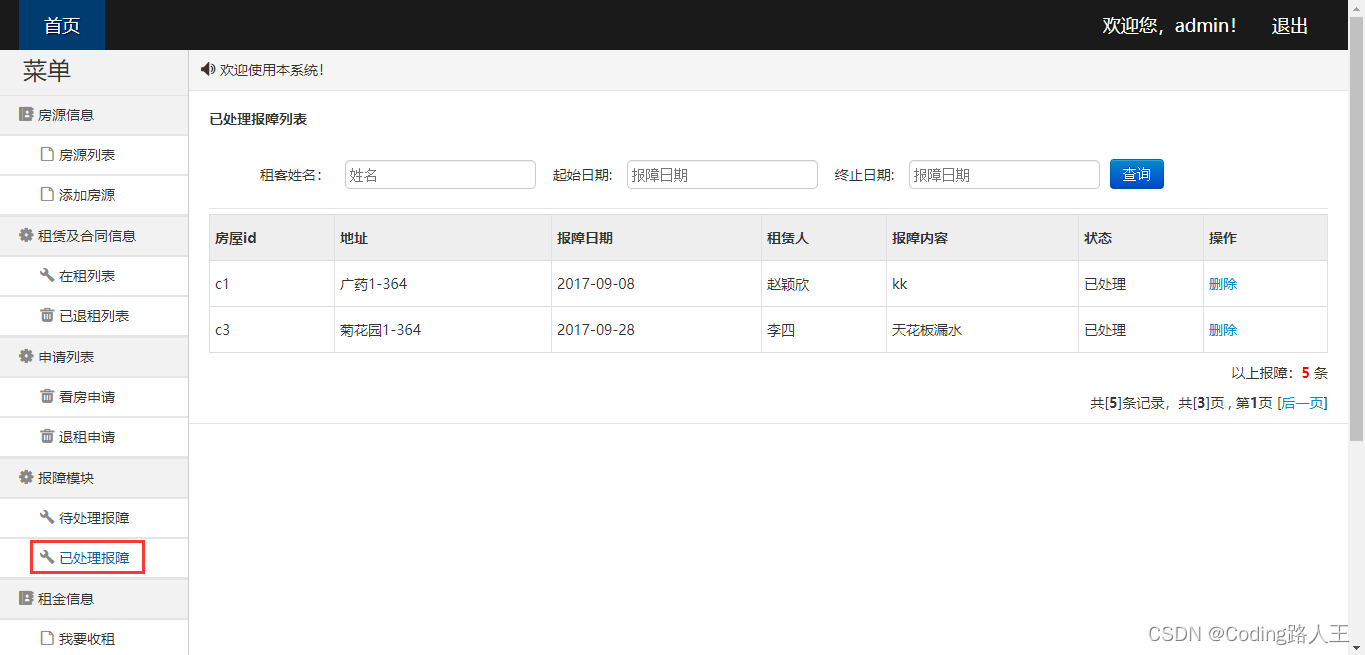
Task: Click the trash icon beside 已退租列表
Action: (x=47, y=316)
